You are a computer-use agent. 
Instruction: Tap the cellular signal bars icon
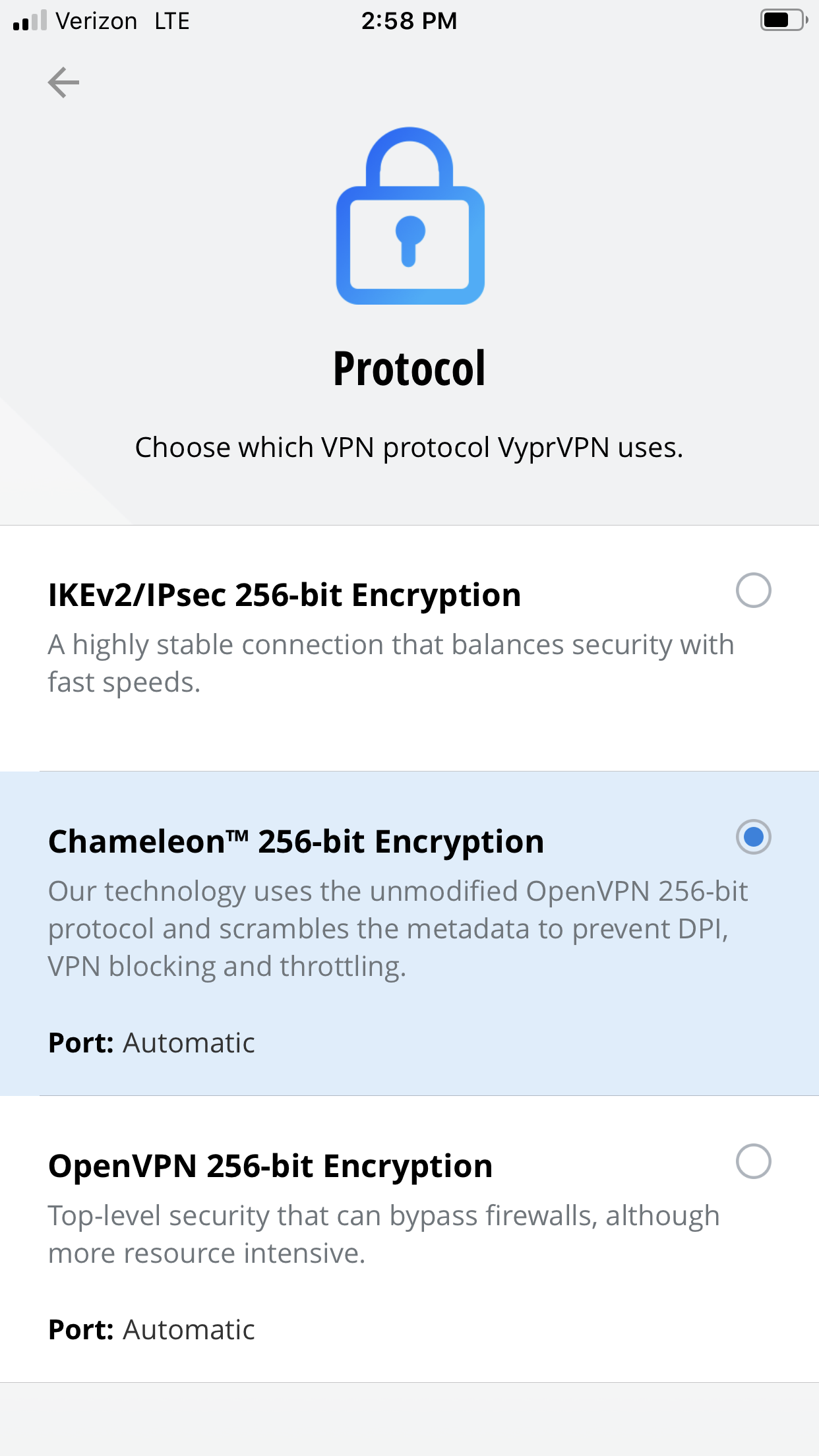pyautogui.click(x=30, y=20)
